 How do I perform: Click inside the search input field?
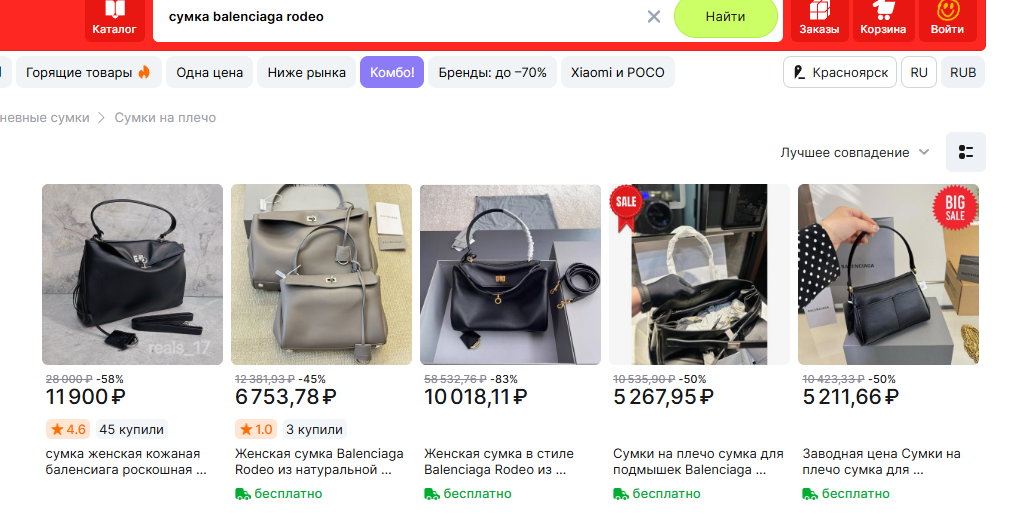pyautogui.click(x=400, y=17)
